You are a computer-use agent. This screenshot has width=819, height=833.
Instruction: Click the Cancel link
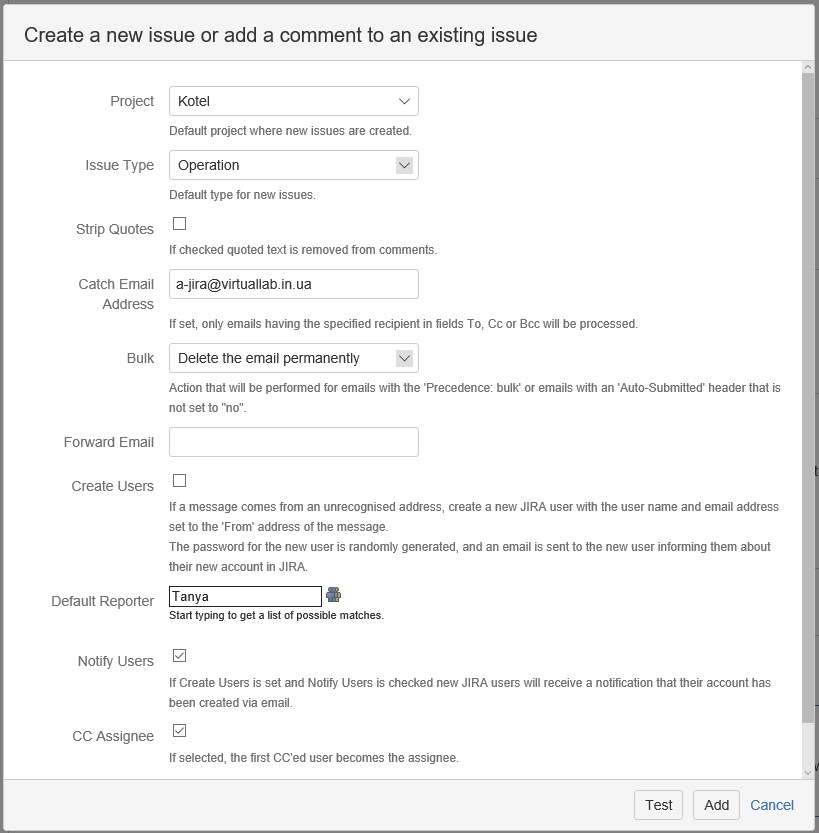(x=772, y=805)
